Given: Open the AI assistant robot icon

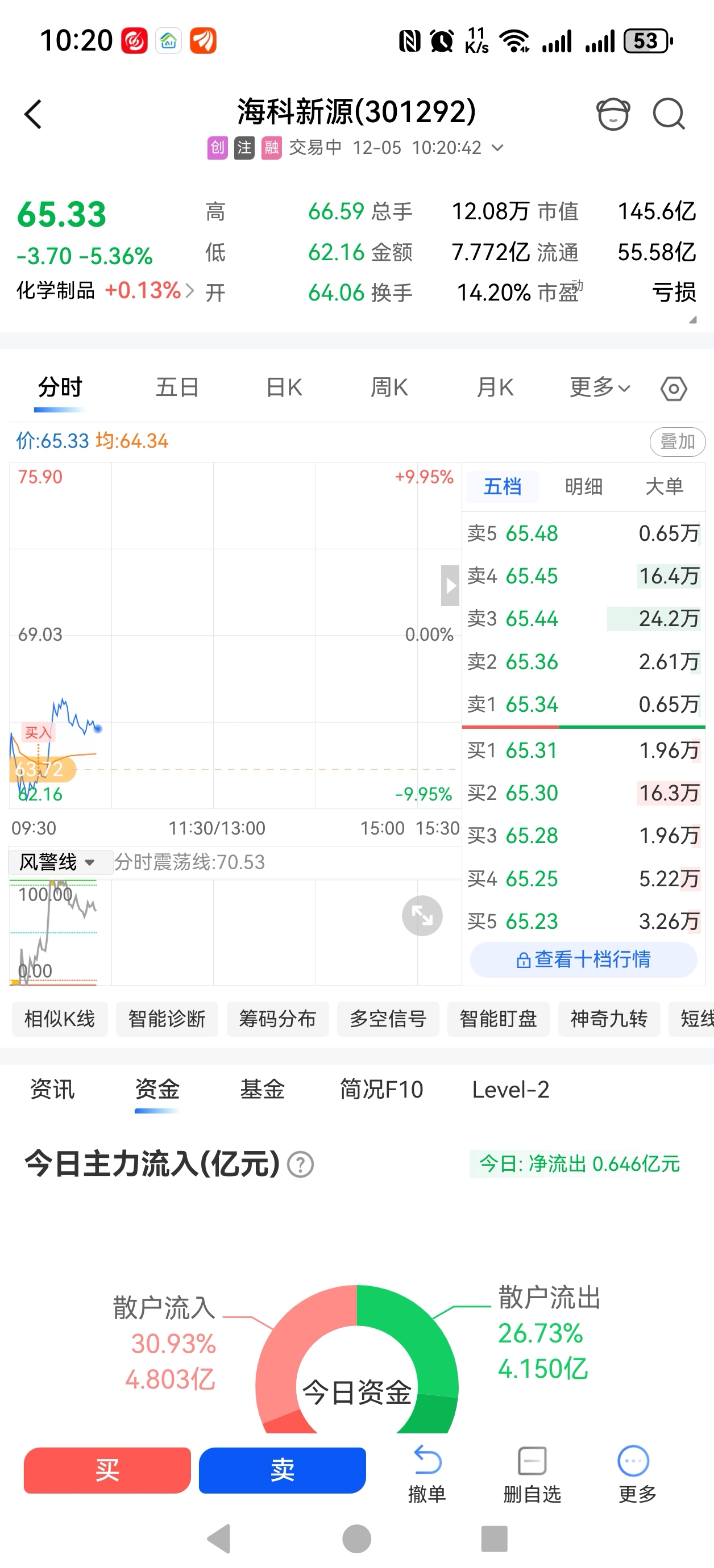Looking at the screenshot, I should [x=613, y=114].
